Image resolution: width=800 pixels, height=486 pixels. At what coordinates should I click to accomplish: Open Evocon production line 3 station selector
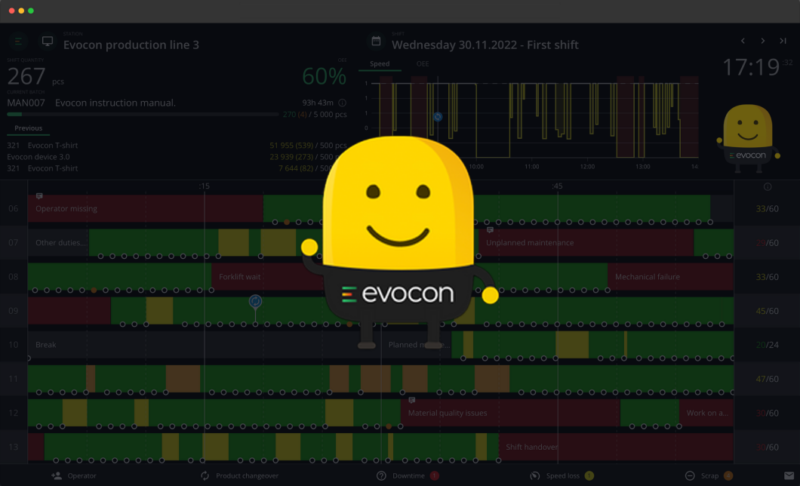[131, 45]
